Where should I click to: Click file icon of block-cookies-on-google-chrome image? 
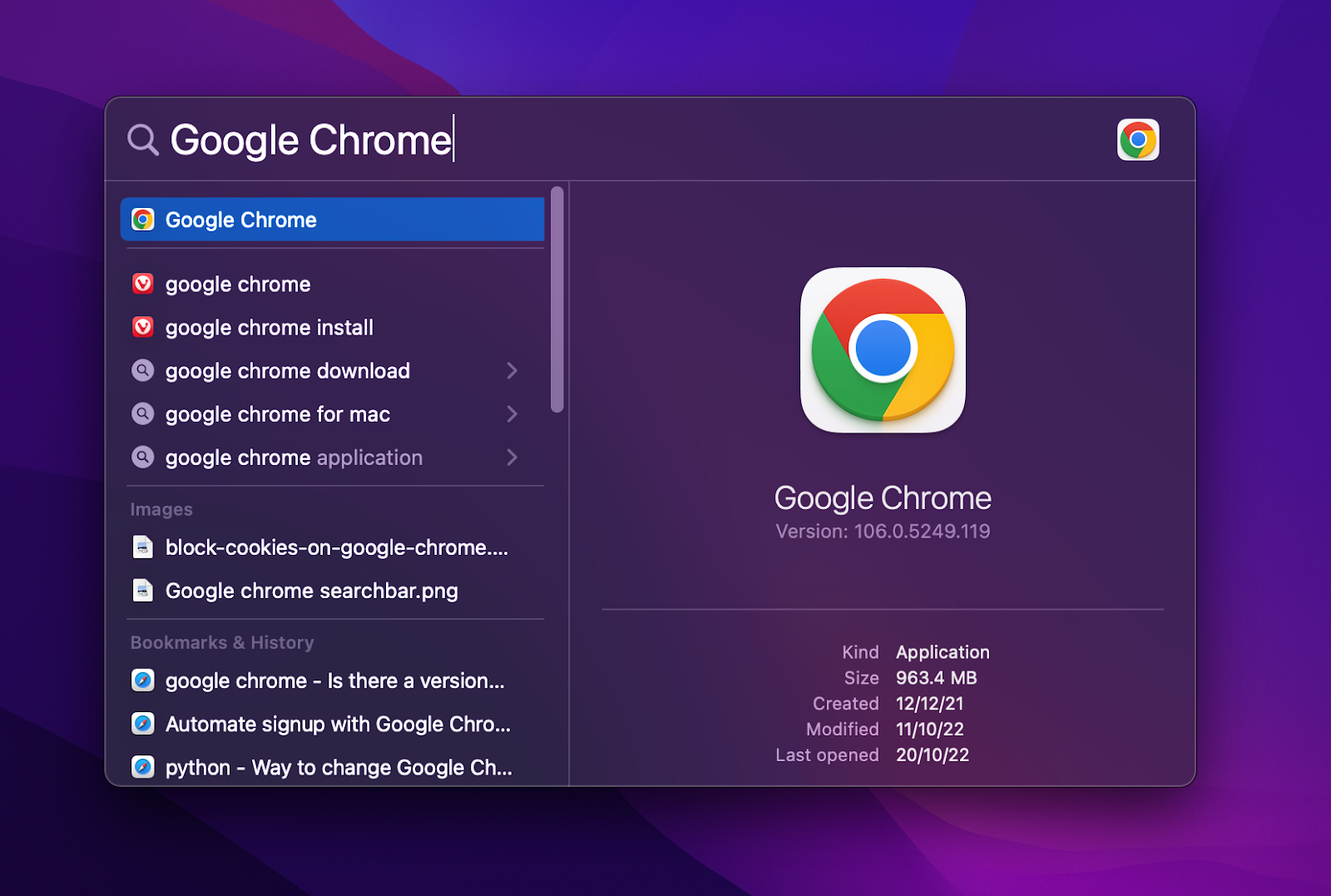coord(143,547)
